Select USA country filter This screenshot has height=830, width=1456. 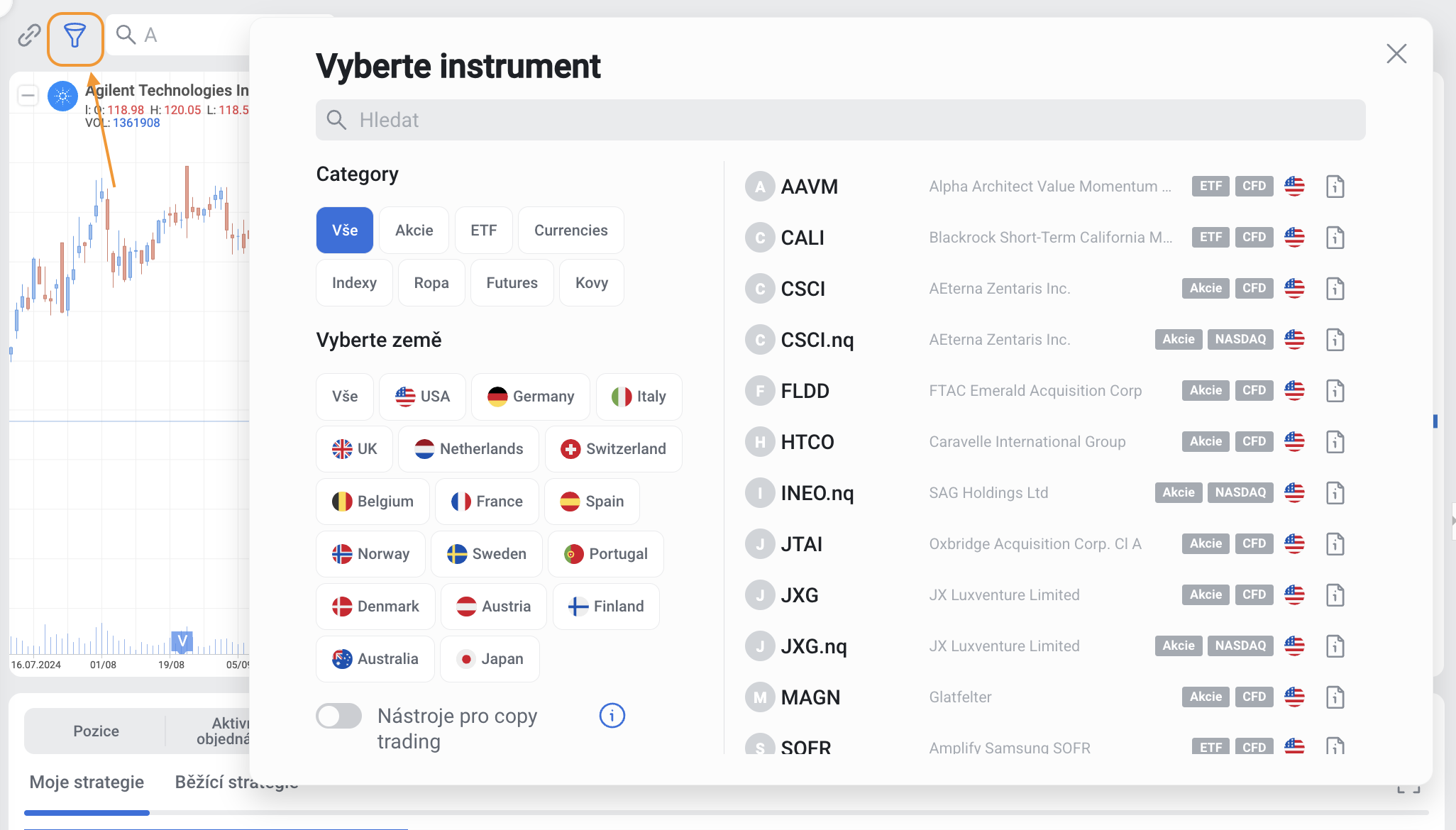click(422, 397)
